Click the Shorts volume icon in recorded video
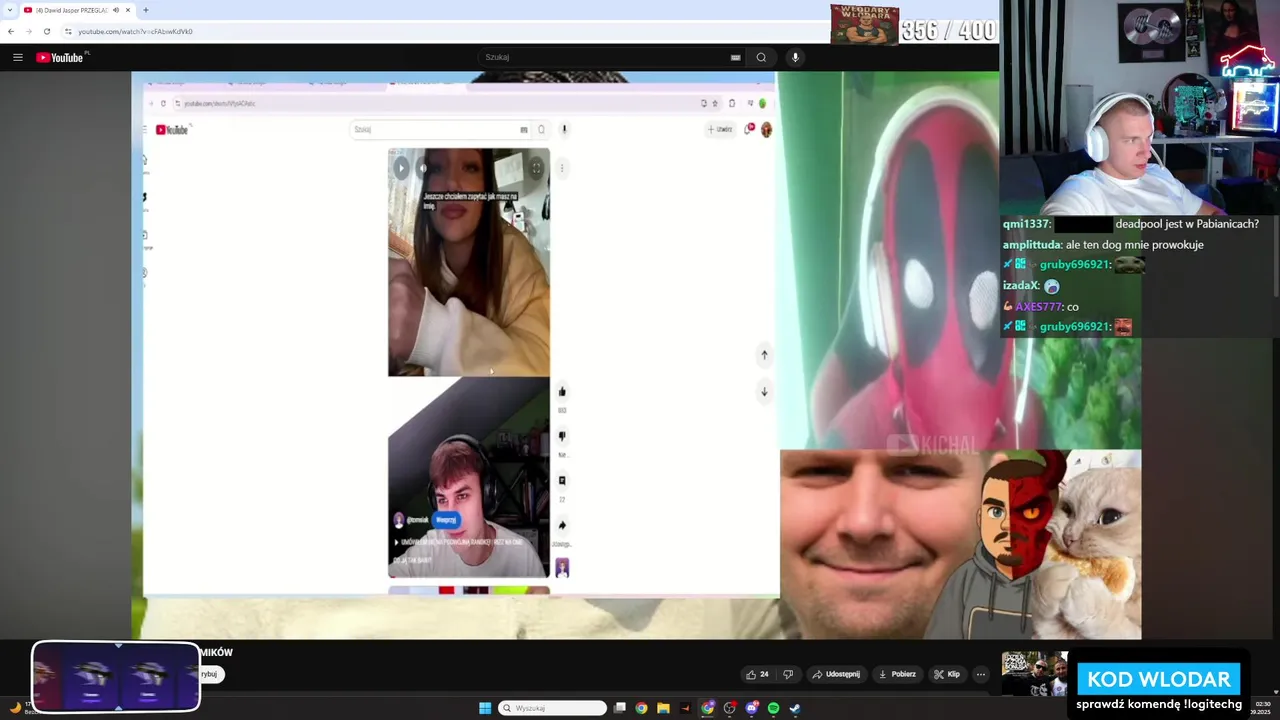 (424, 168)
